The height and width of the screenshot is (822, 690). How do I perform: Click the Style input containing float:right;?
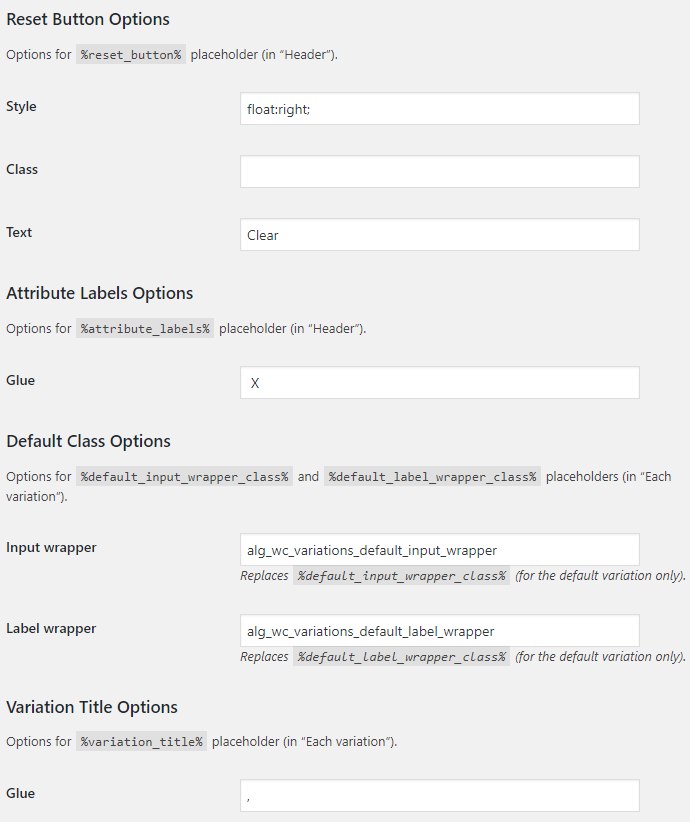439,109
